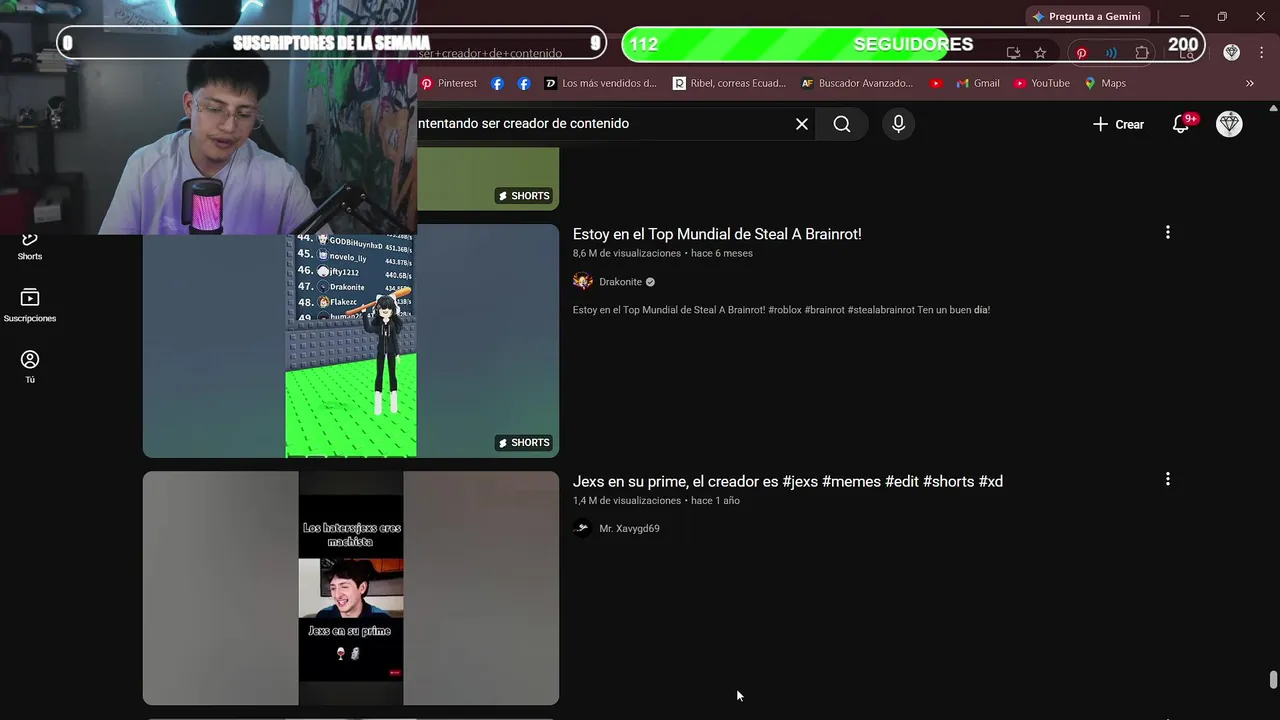Click '8,6 M de visualizaciones' text
This screenshot has width=1280, height=720.
coord(627,253)
